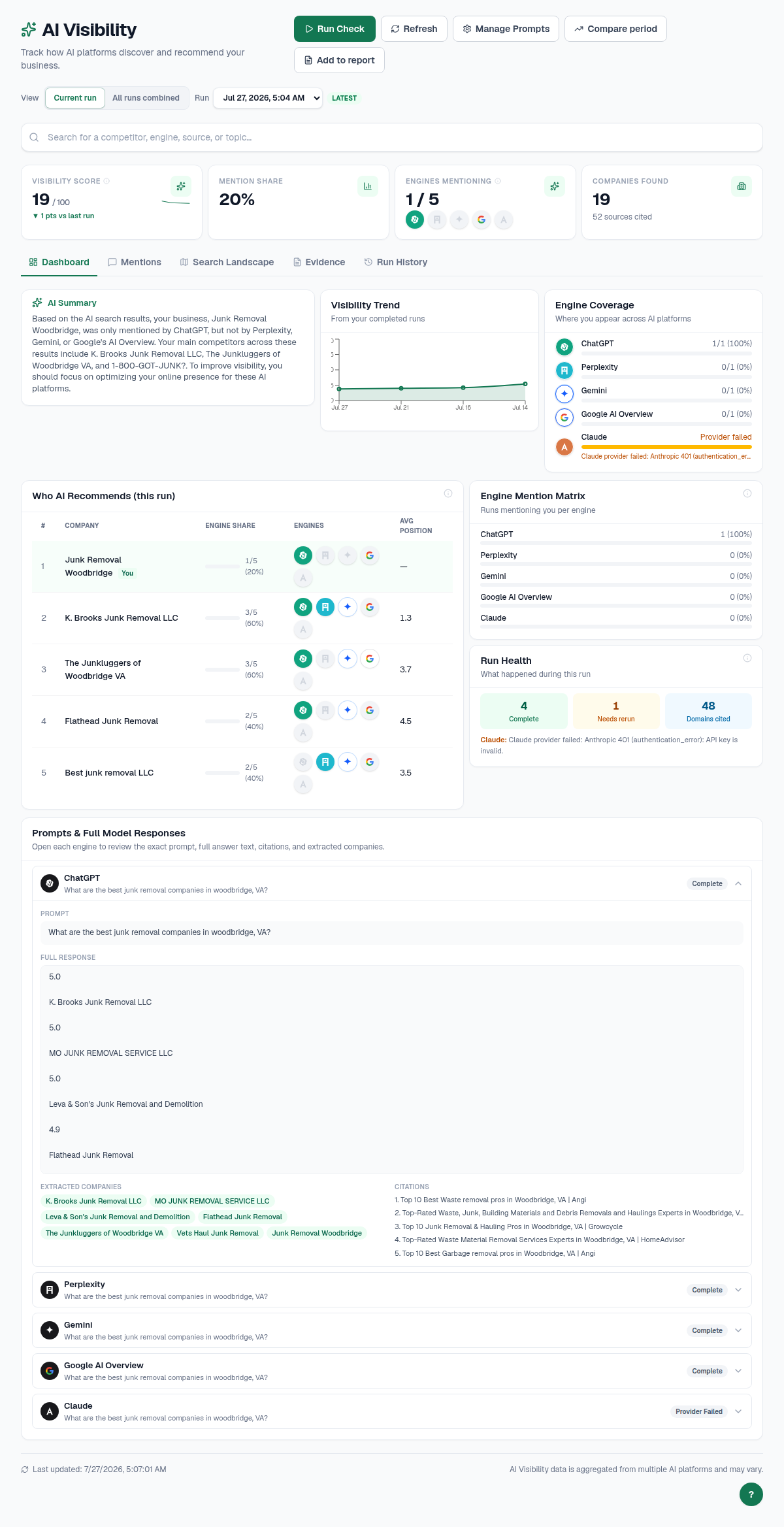Click Add to report button
Image resolution: width=784 pixels, height=1527 pixels.
pyautogui.click(x=339, y=60)
